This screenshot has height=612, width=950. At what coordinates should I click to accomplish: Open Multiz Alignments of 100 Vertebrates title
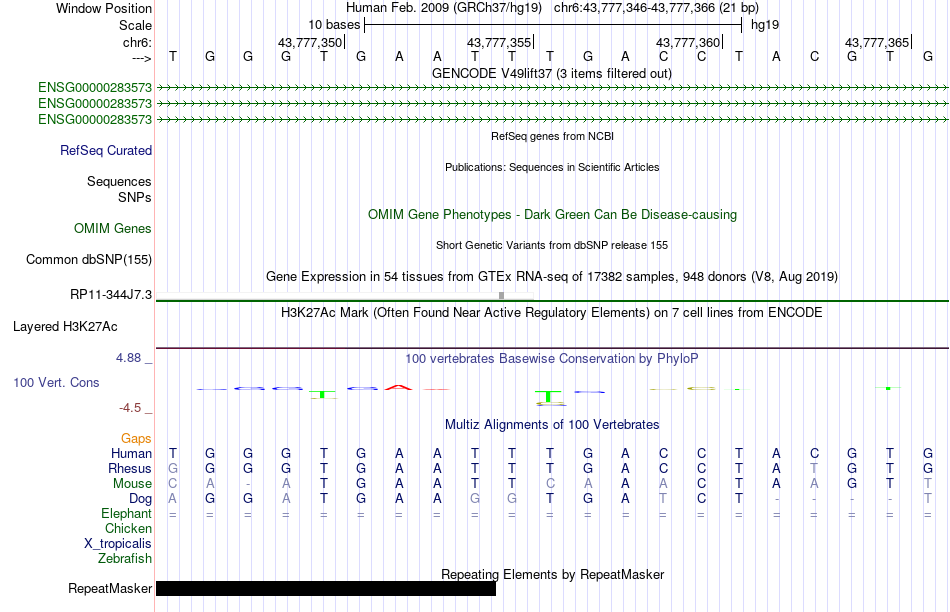coord(552,425)
